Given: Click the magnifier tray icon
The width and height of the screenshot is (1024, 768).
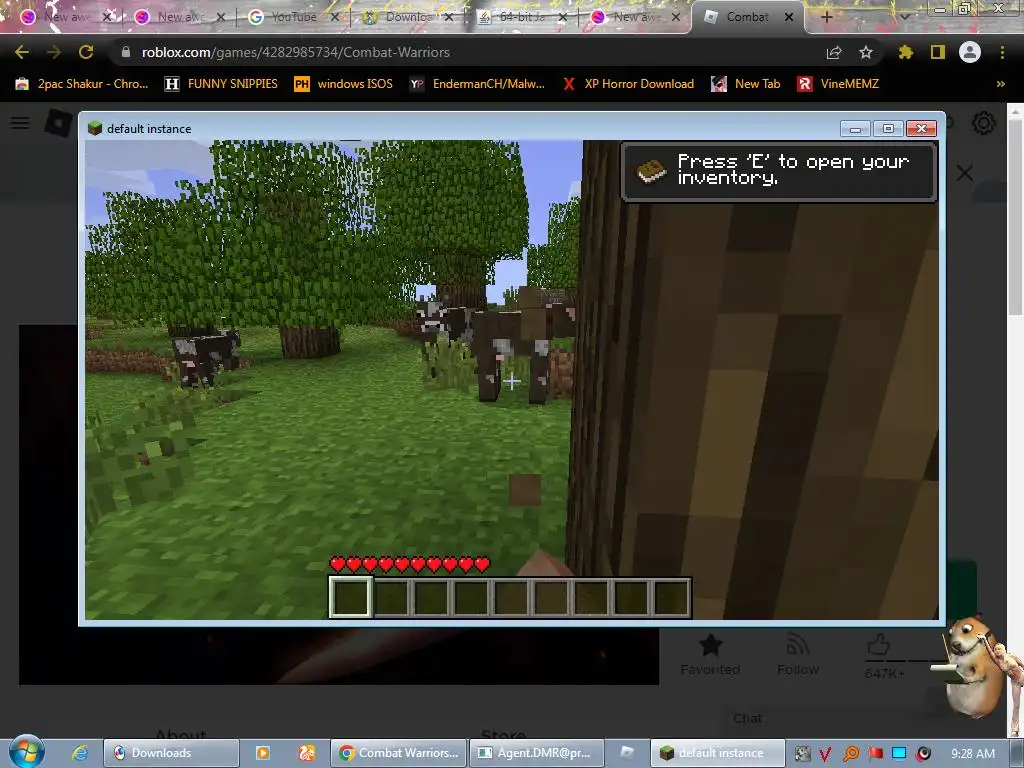Looking at the screenshot, I should (x=850, y=754).
